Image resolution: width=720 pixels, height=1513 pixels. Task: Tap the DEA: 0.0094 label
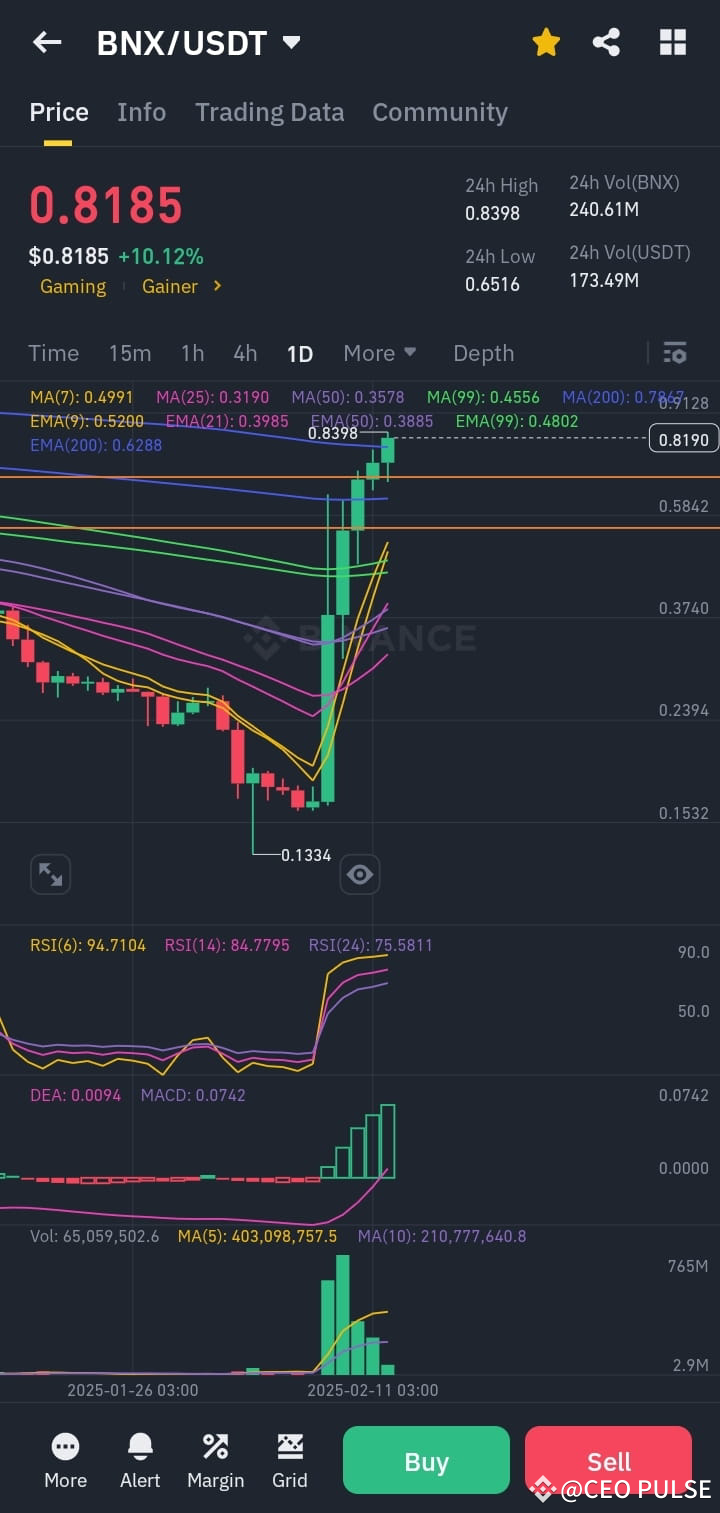pyautogui.click(x=76, y=1095)
